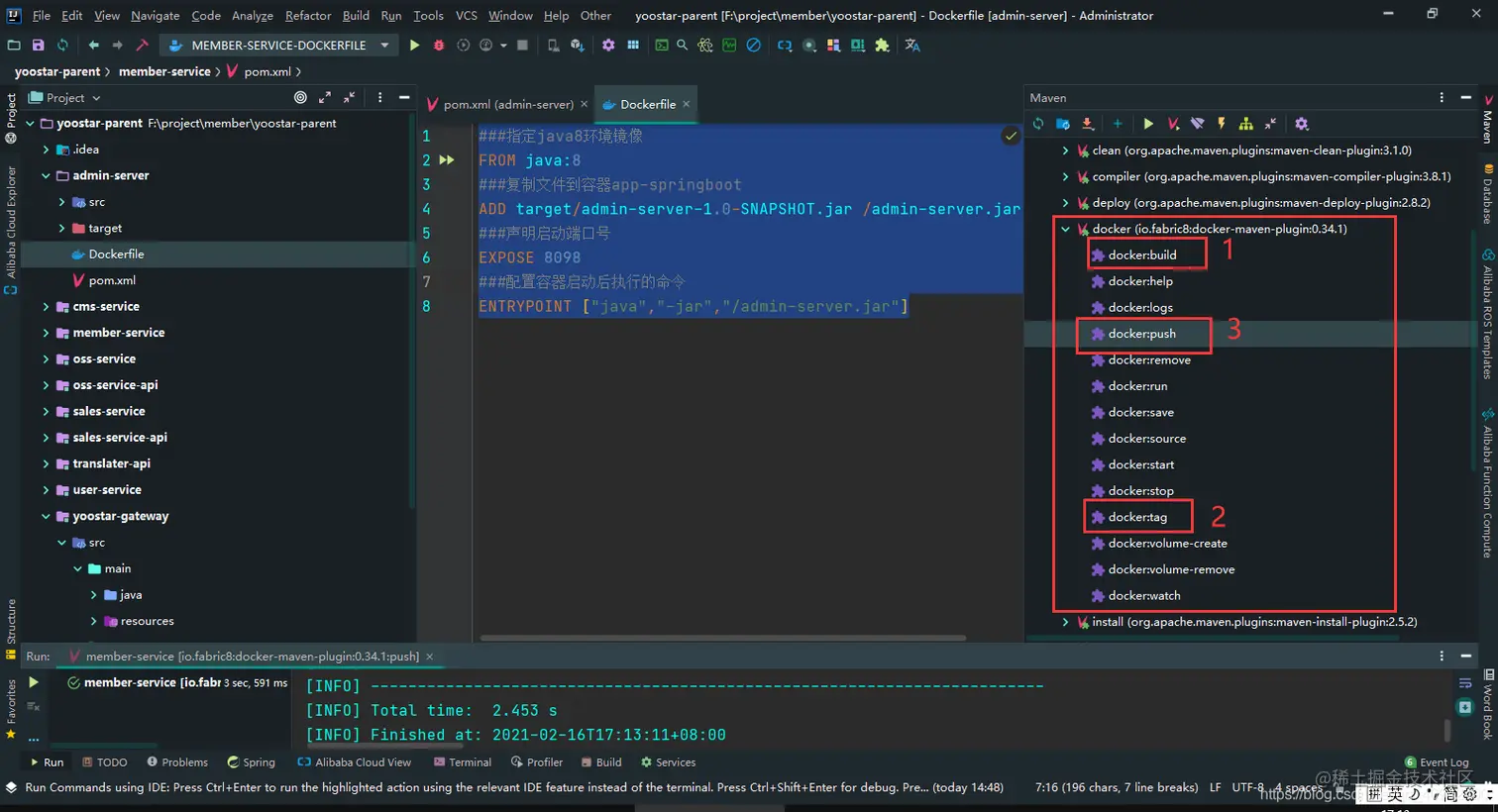Screen dimensions: 1498x812
Task: Click the Build project hammer icon
Action: pyautogui.click(x=142, y=45)
